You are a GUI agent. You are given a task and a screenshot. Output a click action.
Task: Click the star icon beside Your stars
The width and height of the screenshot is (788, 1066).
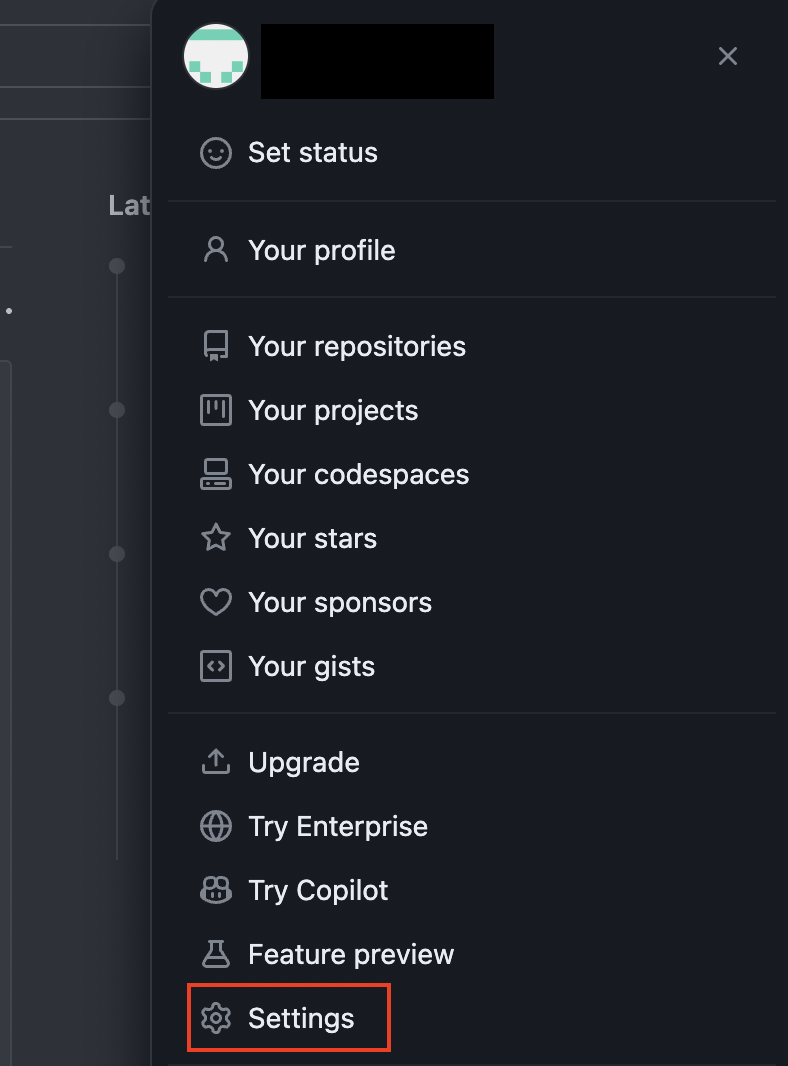[x=215, y=537]
